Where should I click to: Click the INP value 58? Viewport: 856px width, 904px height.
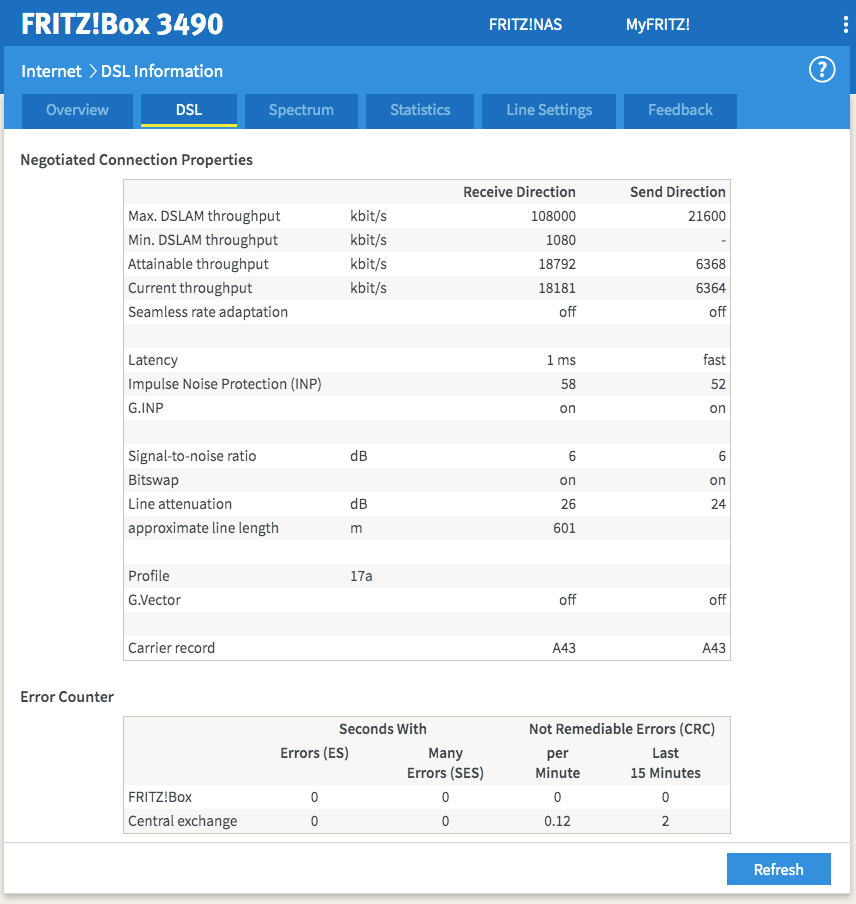coord(568,384)
